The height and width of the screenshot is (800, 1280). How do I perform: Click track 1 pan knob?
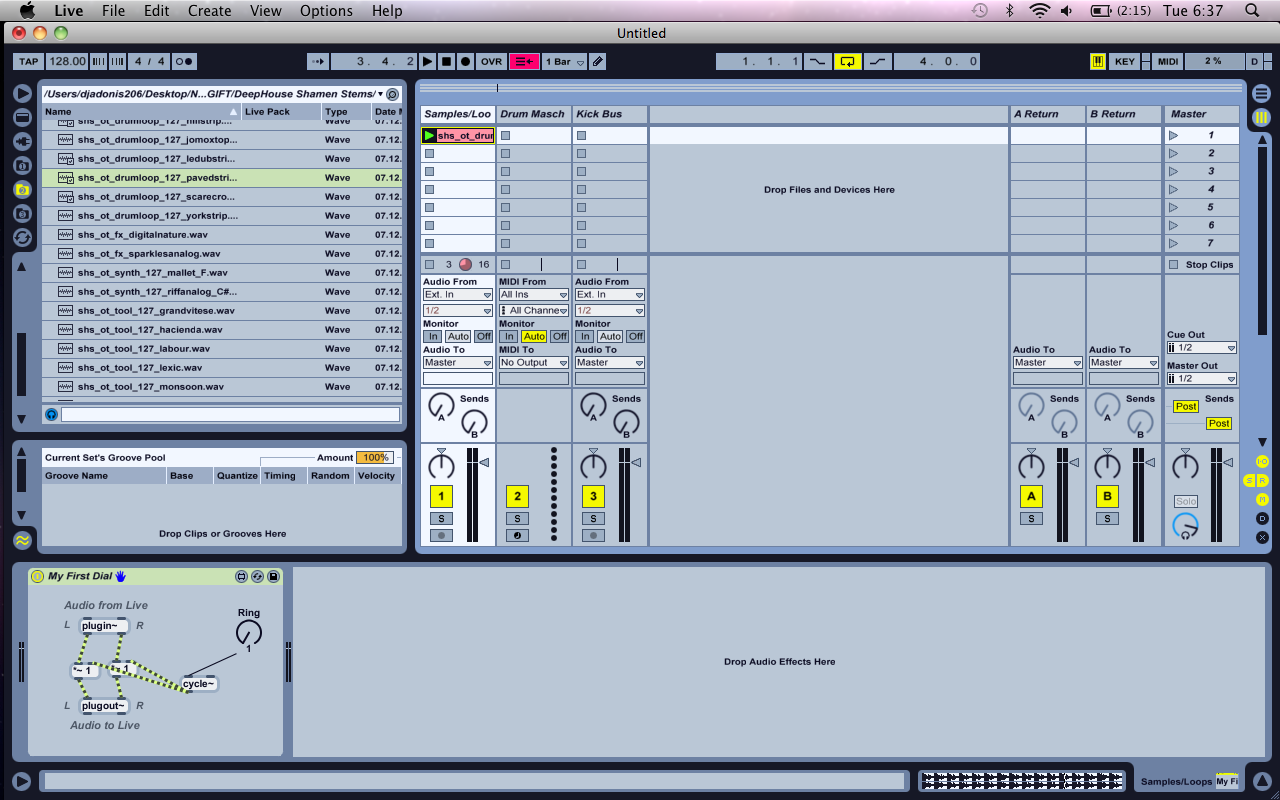[x=441, y=465]
